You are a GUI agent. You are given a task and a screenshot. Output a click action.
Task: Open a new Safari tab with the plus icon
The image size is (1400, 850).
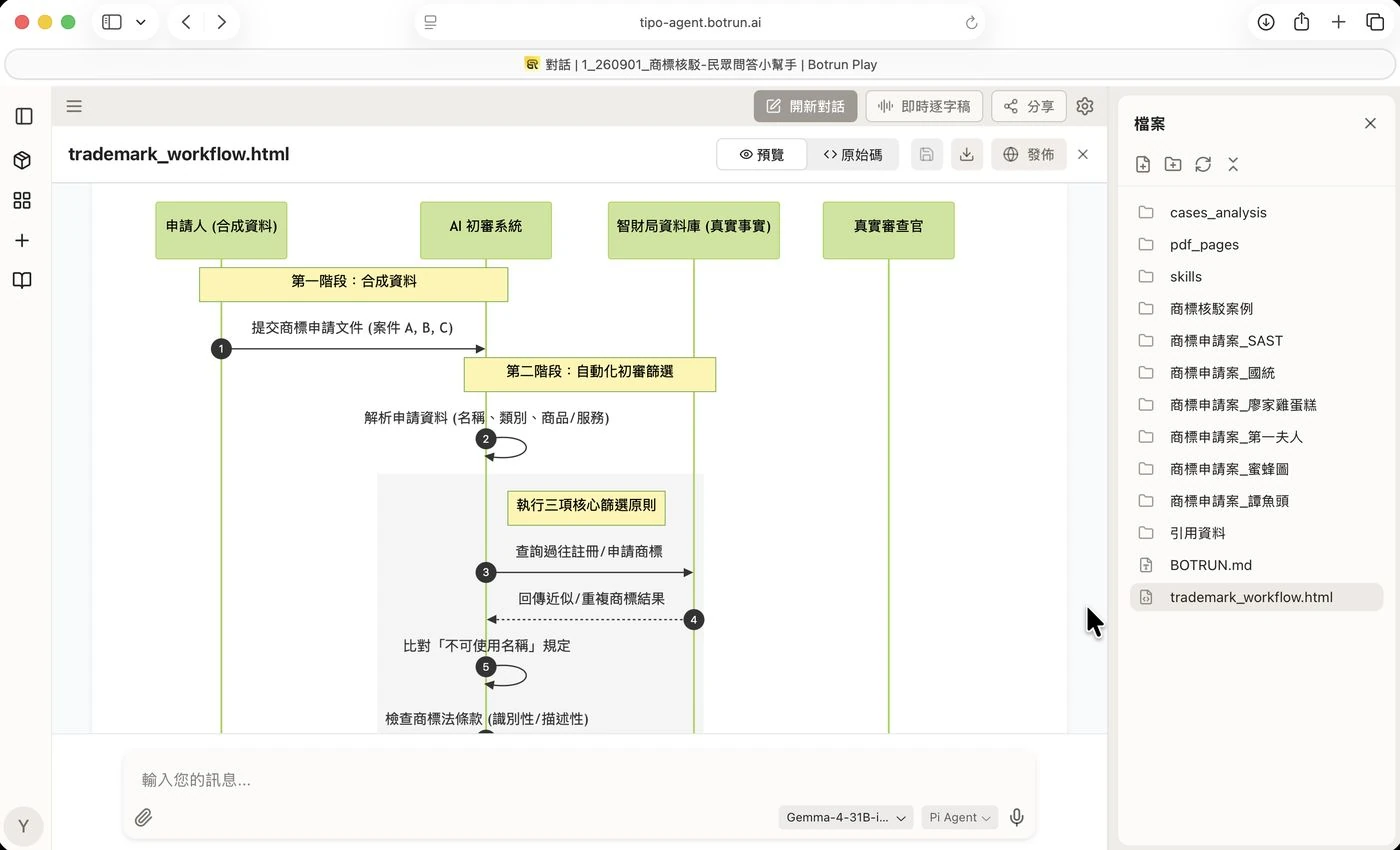coord(1338,22)
